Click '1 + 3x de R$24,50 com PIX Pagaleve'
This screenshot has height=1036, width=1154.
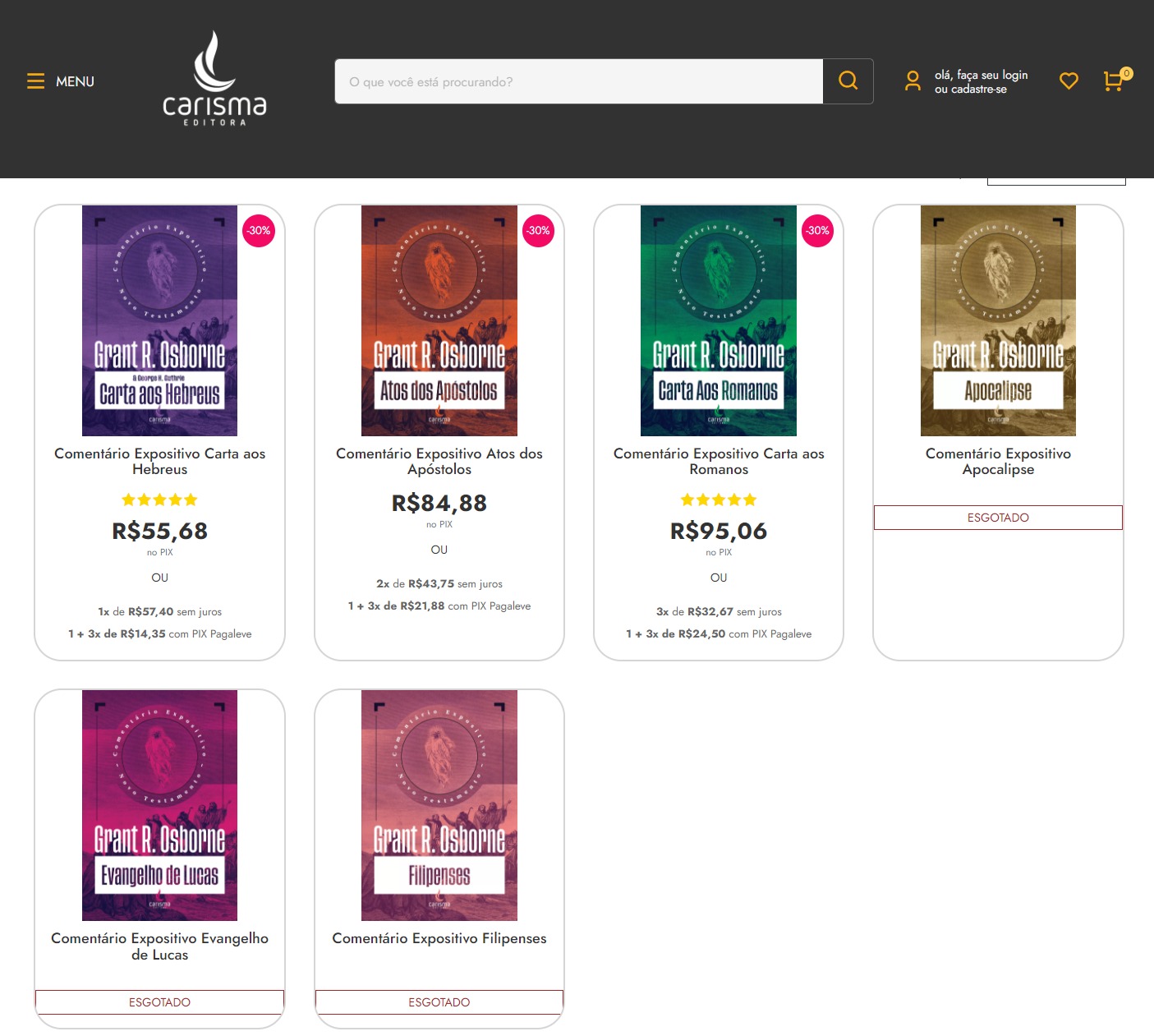point(719,633)
